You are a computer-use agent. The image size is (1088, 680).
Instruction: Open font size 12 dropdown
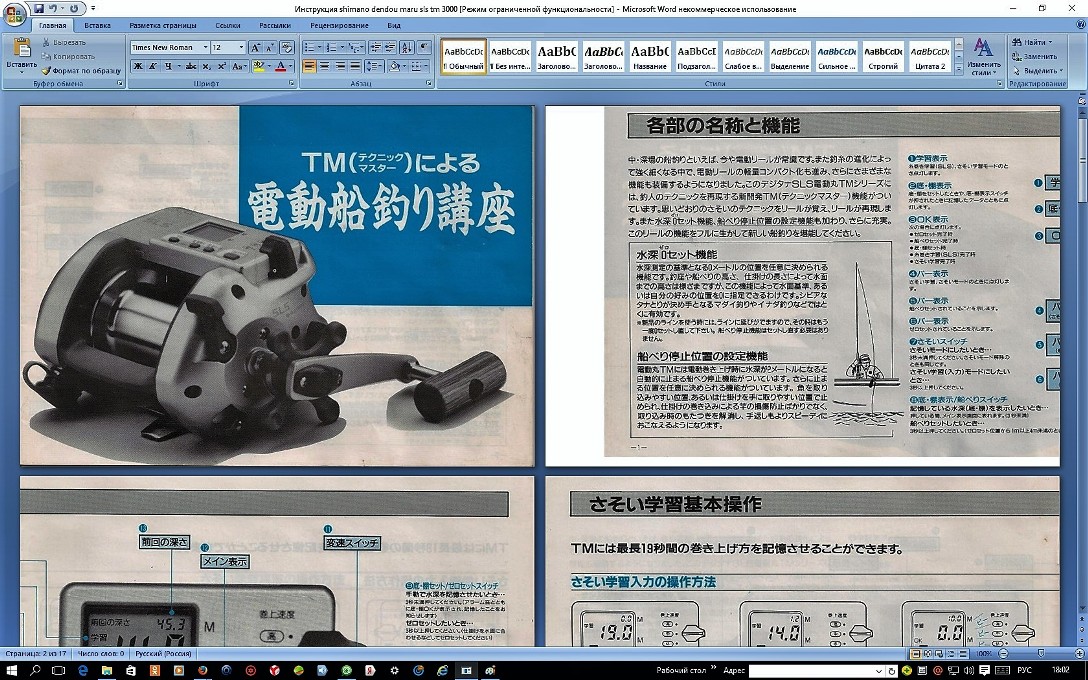241,47
